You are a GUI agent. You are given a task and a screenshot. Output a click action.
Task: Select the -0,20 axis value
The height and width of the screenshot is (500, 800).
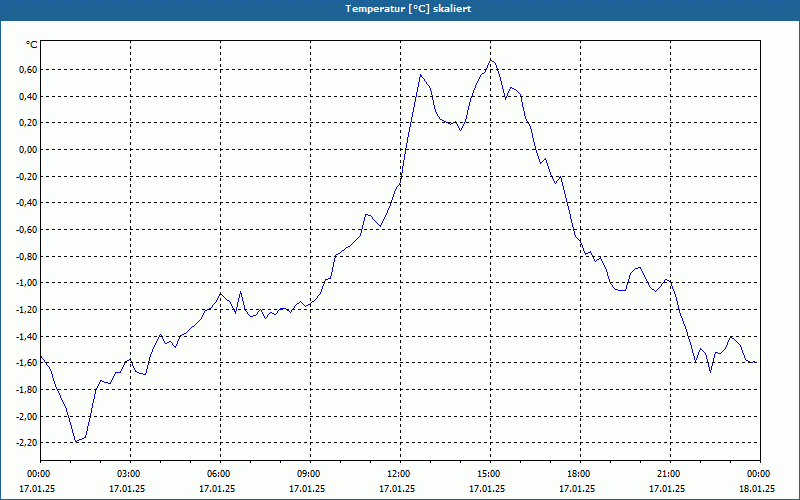(27, 177)
